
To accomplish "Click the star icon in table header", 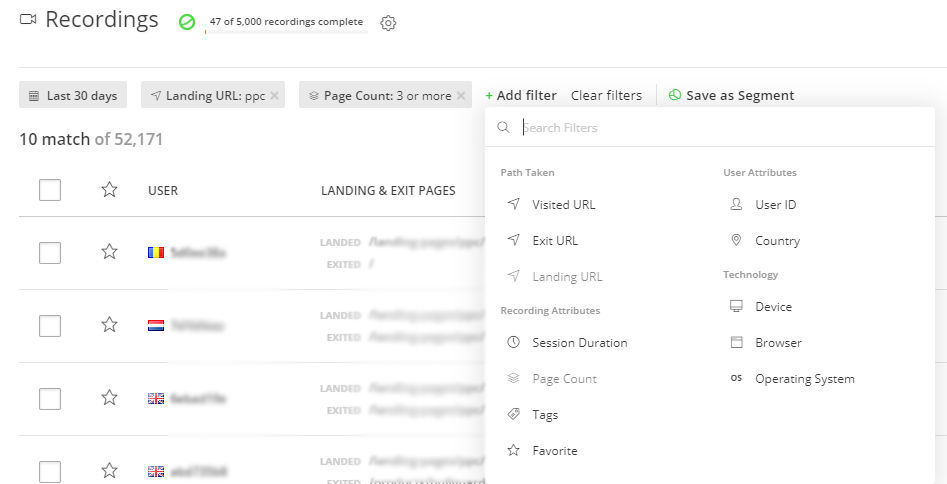I will (109, 190).
